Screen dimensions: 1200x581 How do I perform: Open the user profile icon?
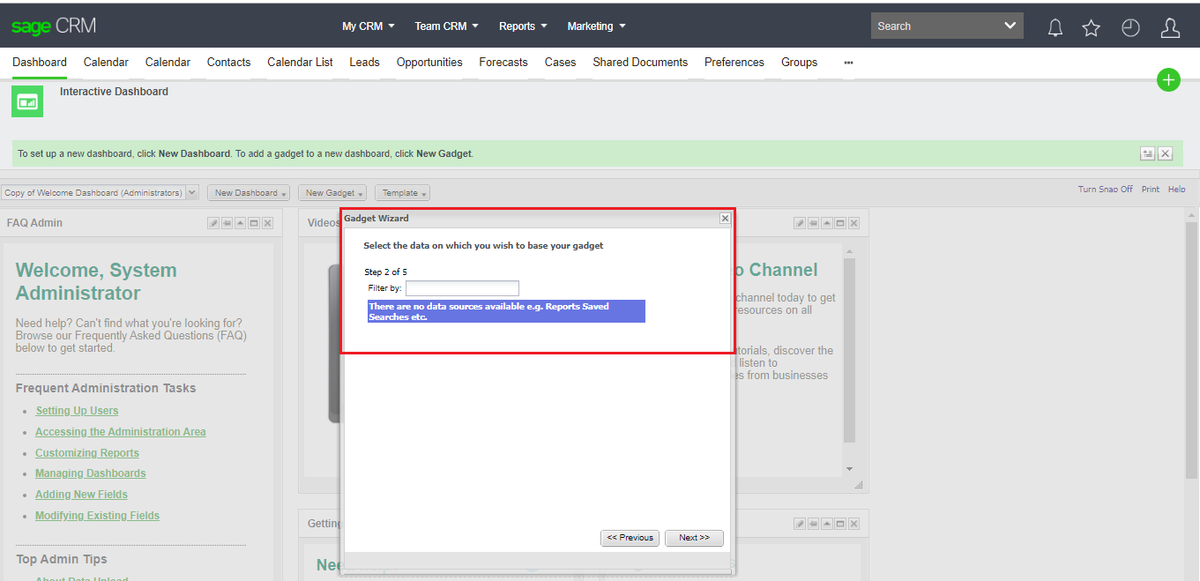1170,27
